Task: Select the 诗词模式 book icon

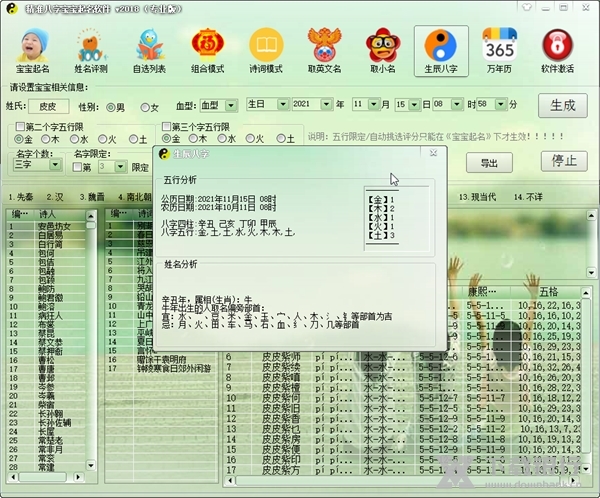Action: pyautogui.click(x=266, y=50)
